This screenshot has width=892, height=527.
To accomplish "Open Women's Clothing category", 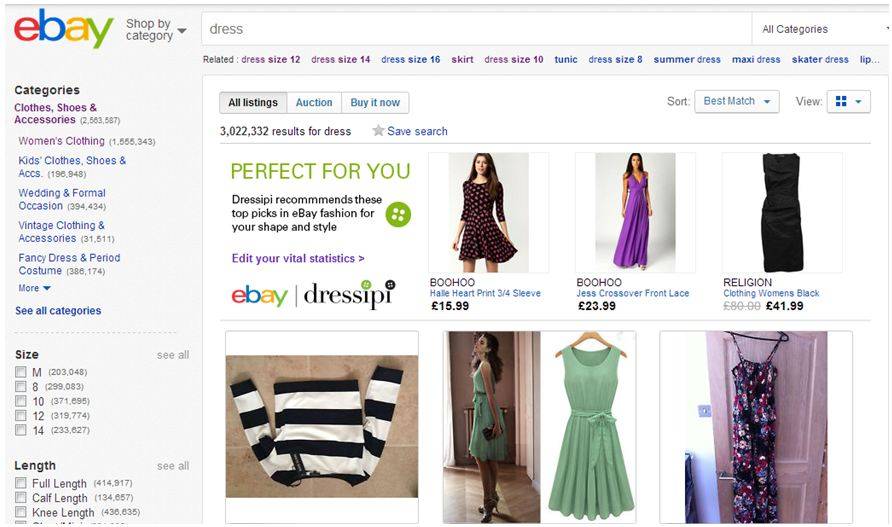I will [61, 141].
